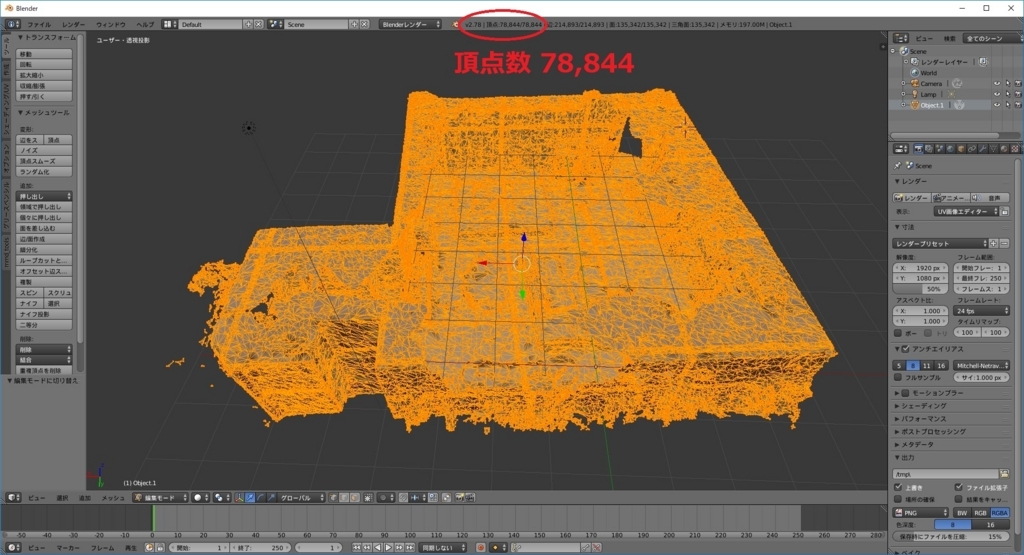The image size is (1024, 555).
Task: Open the World properties tab icon
Action: (x=950, y=149)
